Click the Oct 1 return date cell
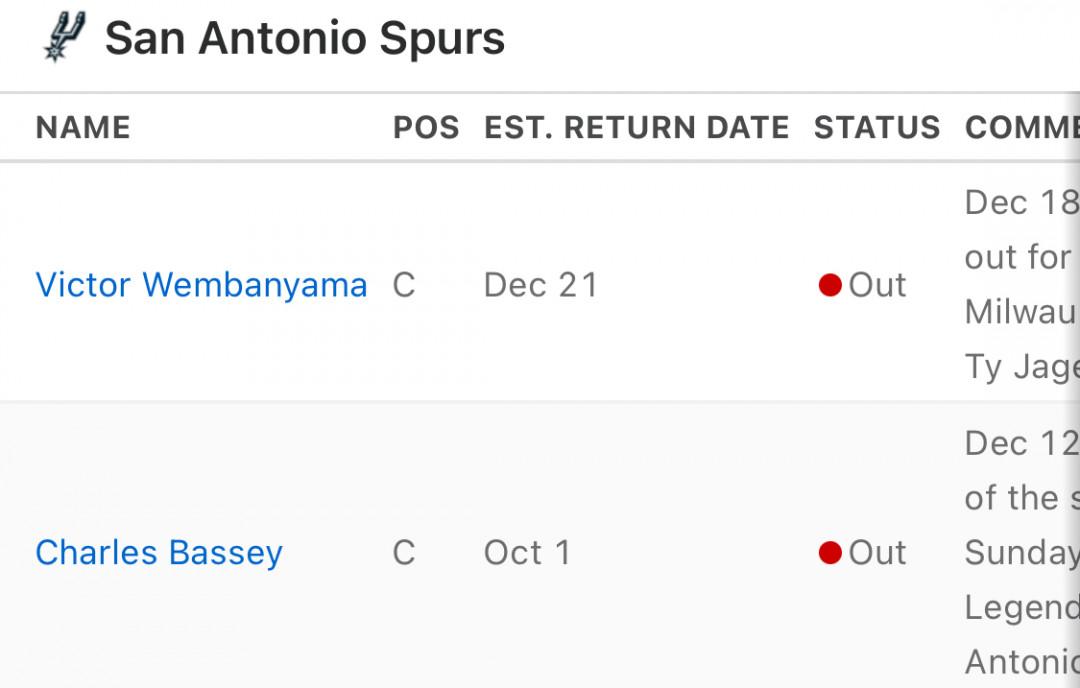The height and width of the screenshot is (688, 1080). pos(528,552)
